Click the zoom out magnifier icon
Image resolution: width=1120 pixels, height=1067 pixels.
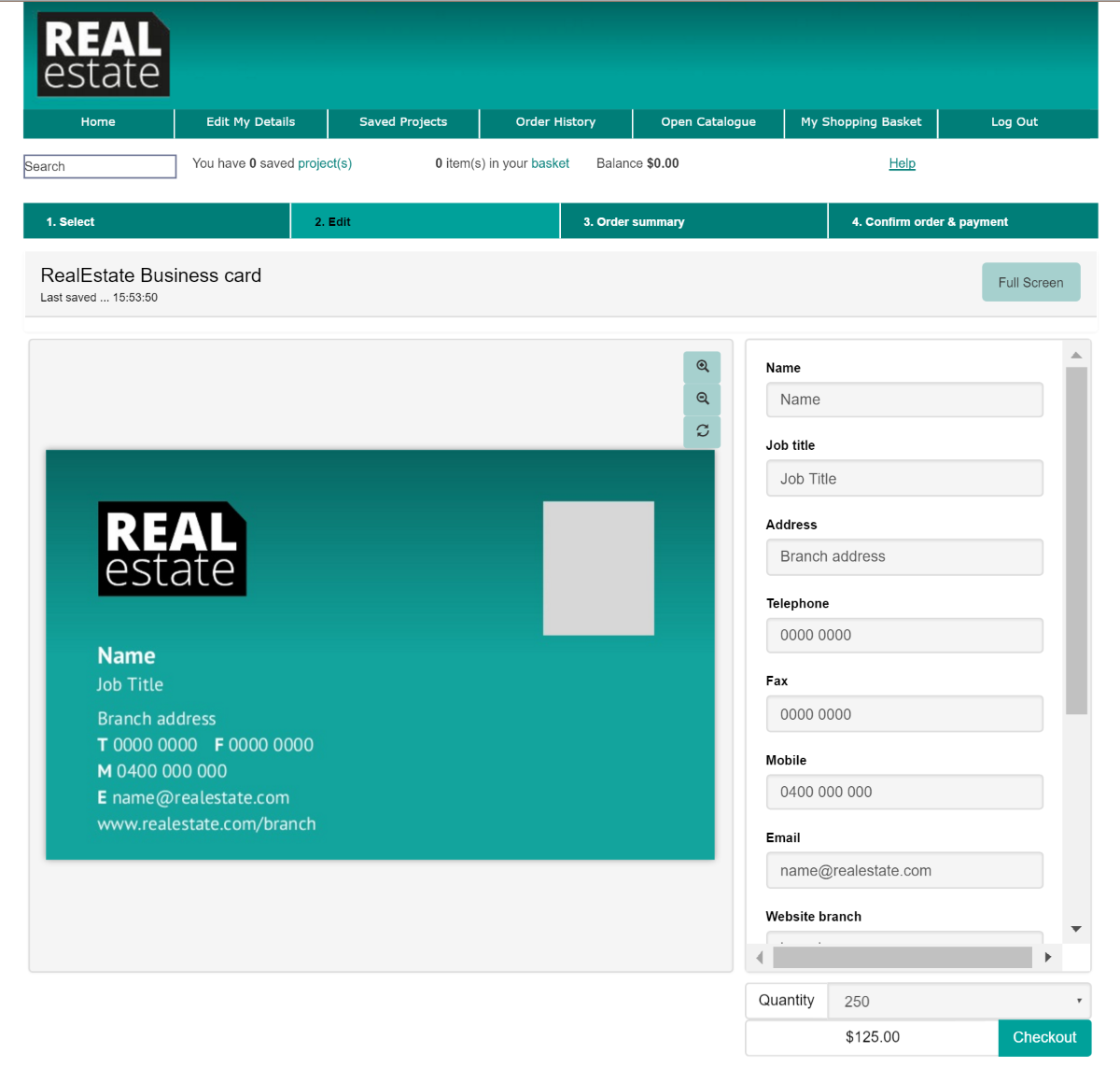pyautogui.click(x=702, y=399)
